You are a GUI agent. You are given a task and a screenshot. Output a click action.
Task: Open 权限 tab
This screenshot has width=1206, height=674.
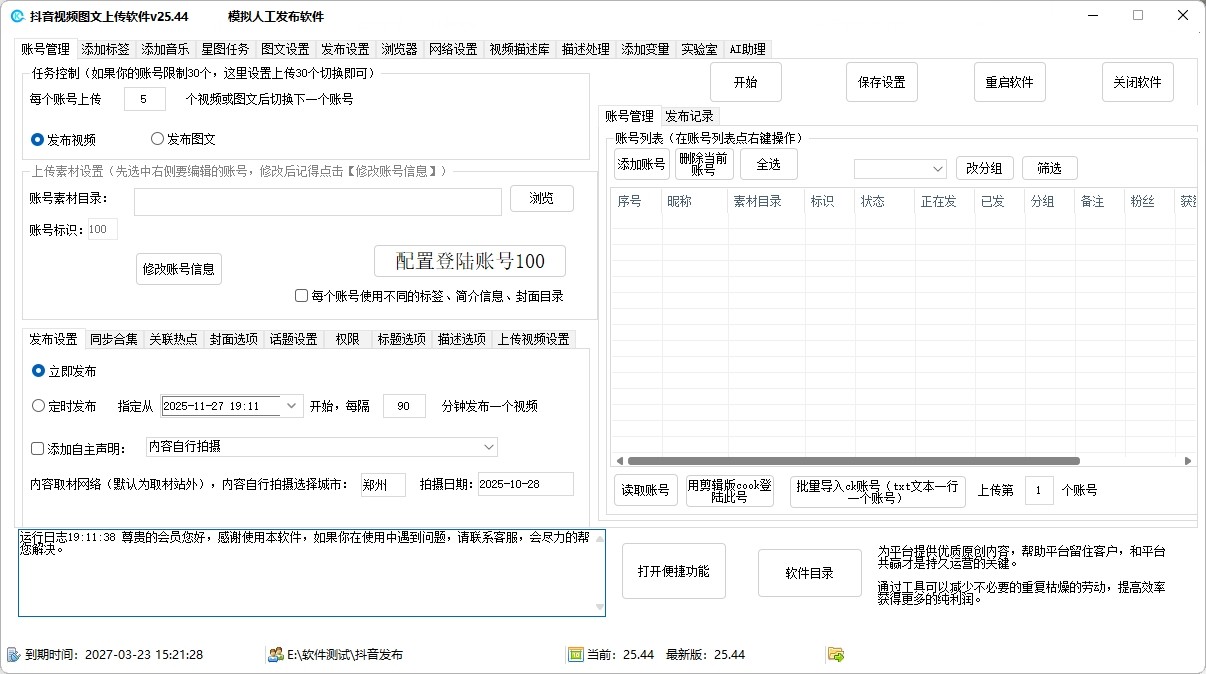pos(347,339)
